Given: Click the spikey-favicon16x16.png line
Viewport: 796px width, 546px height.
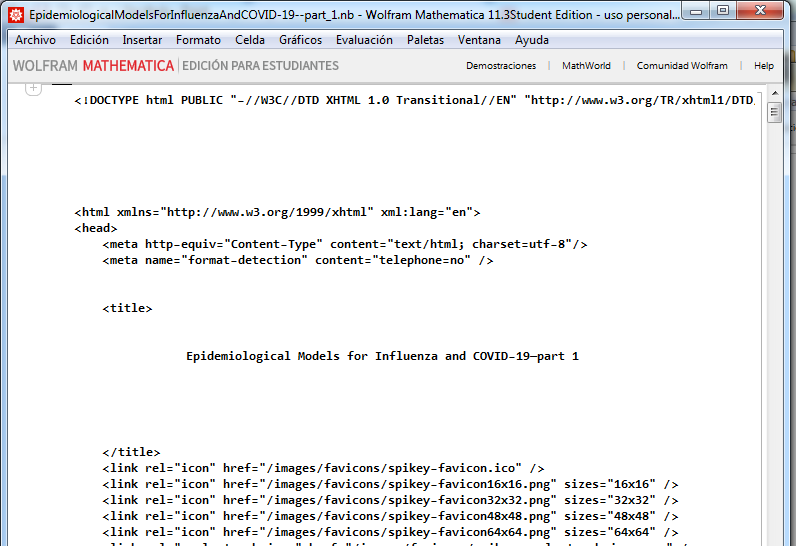Looking at the screenshot, I should coord(390,484).
